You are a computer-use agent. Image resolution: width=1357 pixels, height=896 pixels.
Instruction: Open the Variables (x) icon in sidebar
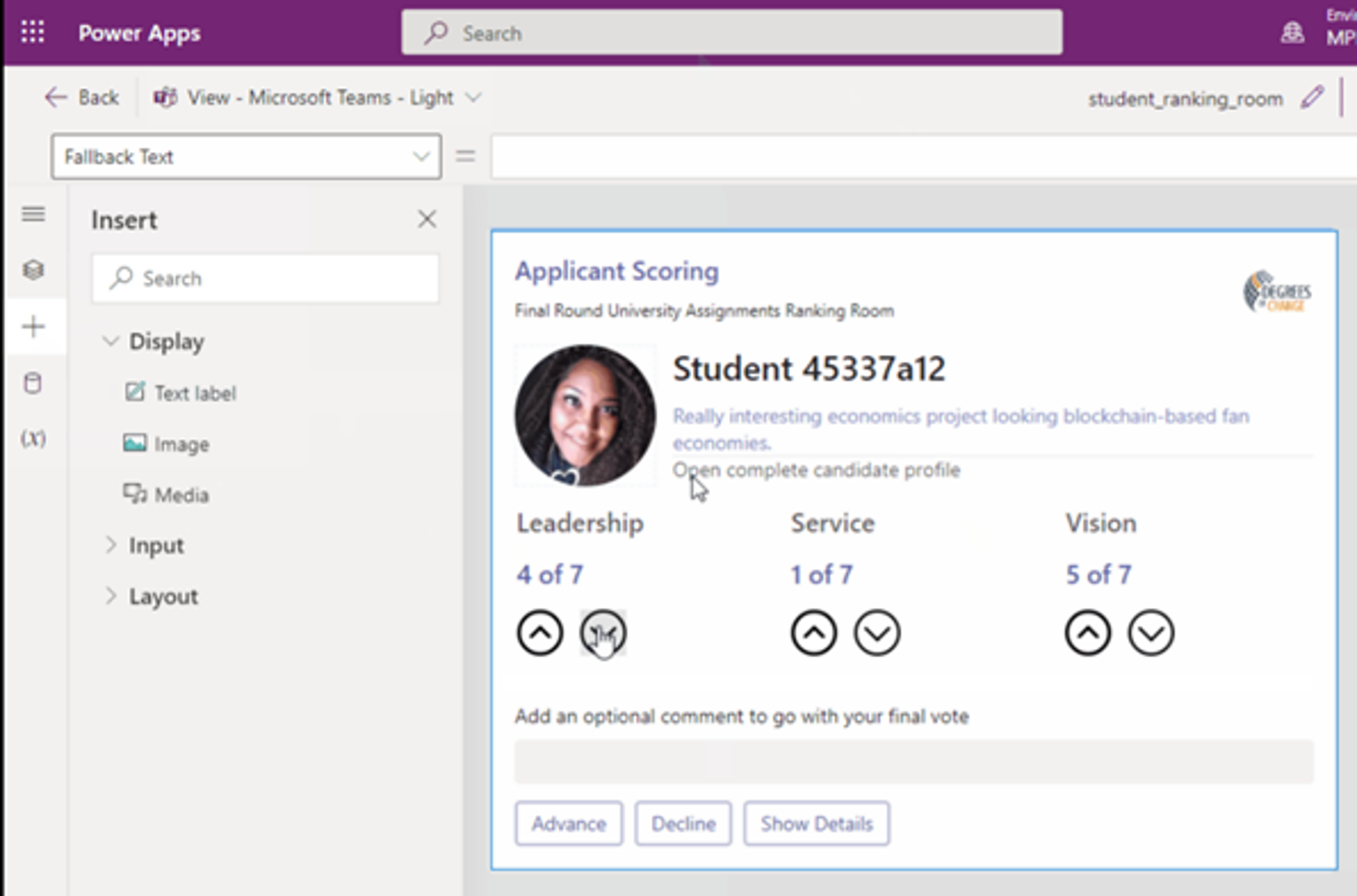34,439
